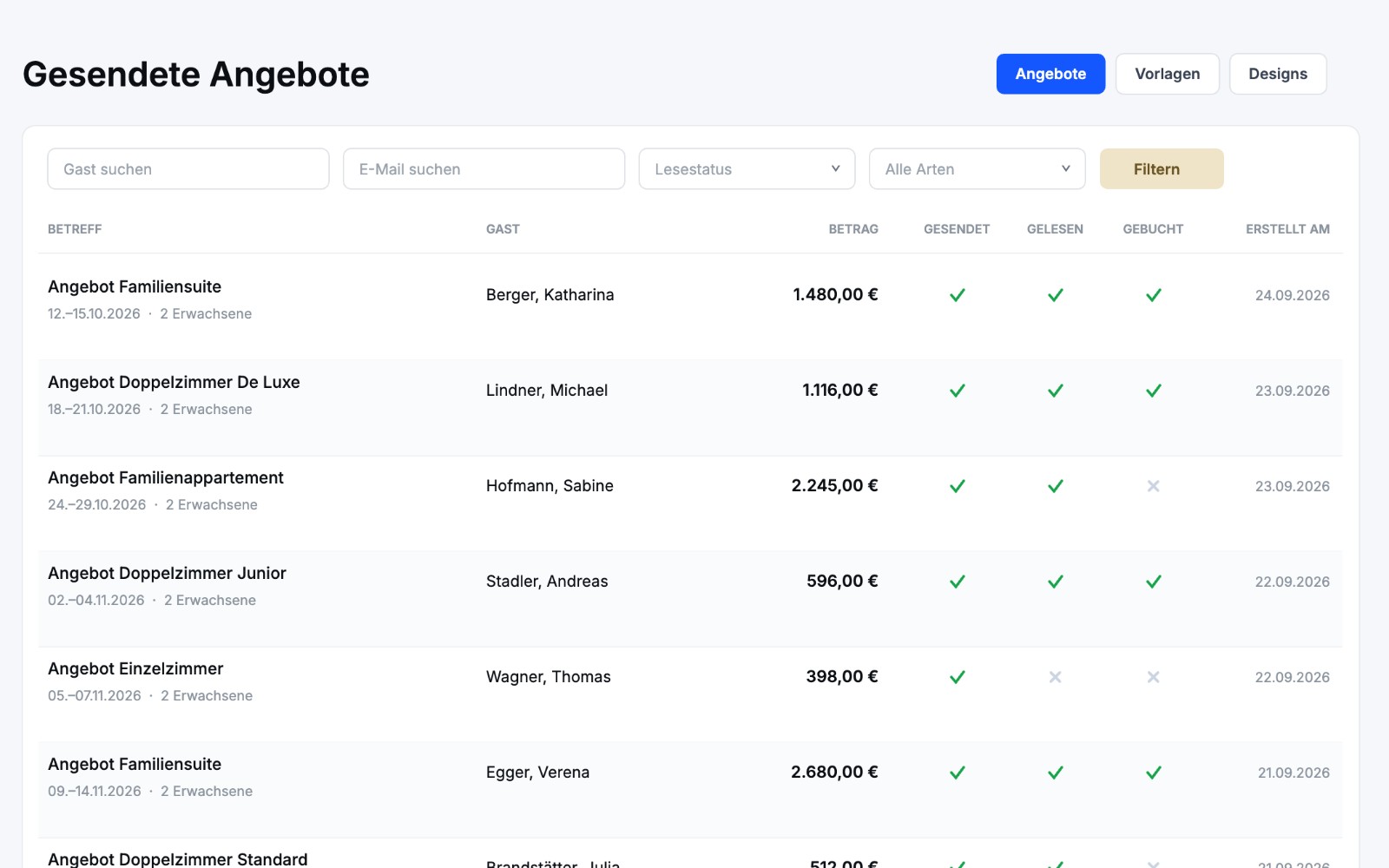Image resolution: width=1389 pixels, height=868 pixels.
Task: Expand the Alle Arten dropdown
Action: [978, 168]
